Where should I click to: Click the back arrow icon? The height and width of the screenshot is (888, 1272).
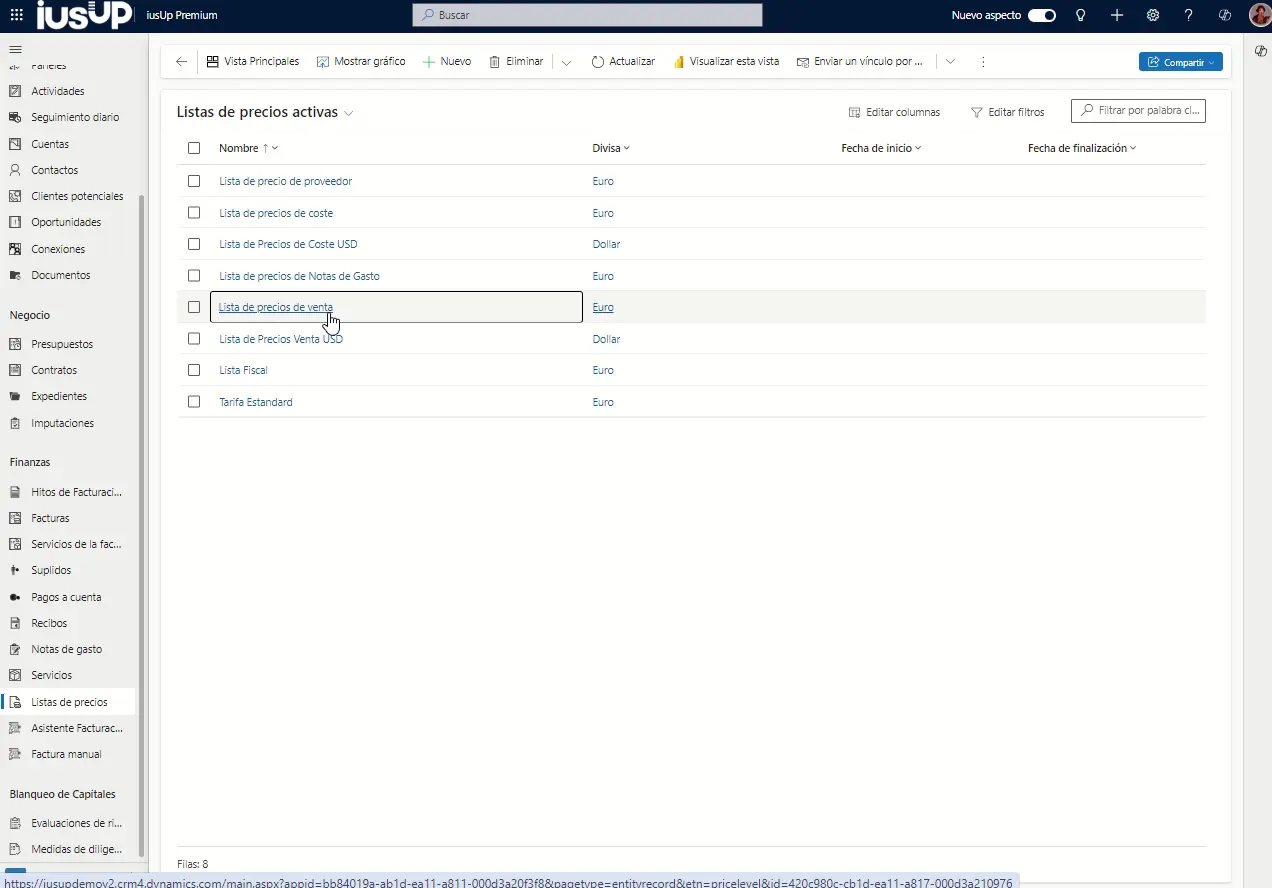181,61
